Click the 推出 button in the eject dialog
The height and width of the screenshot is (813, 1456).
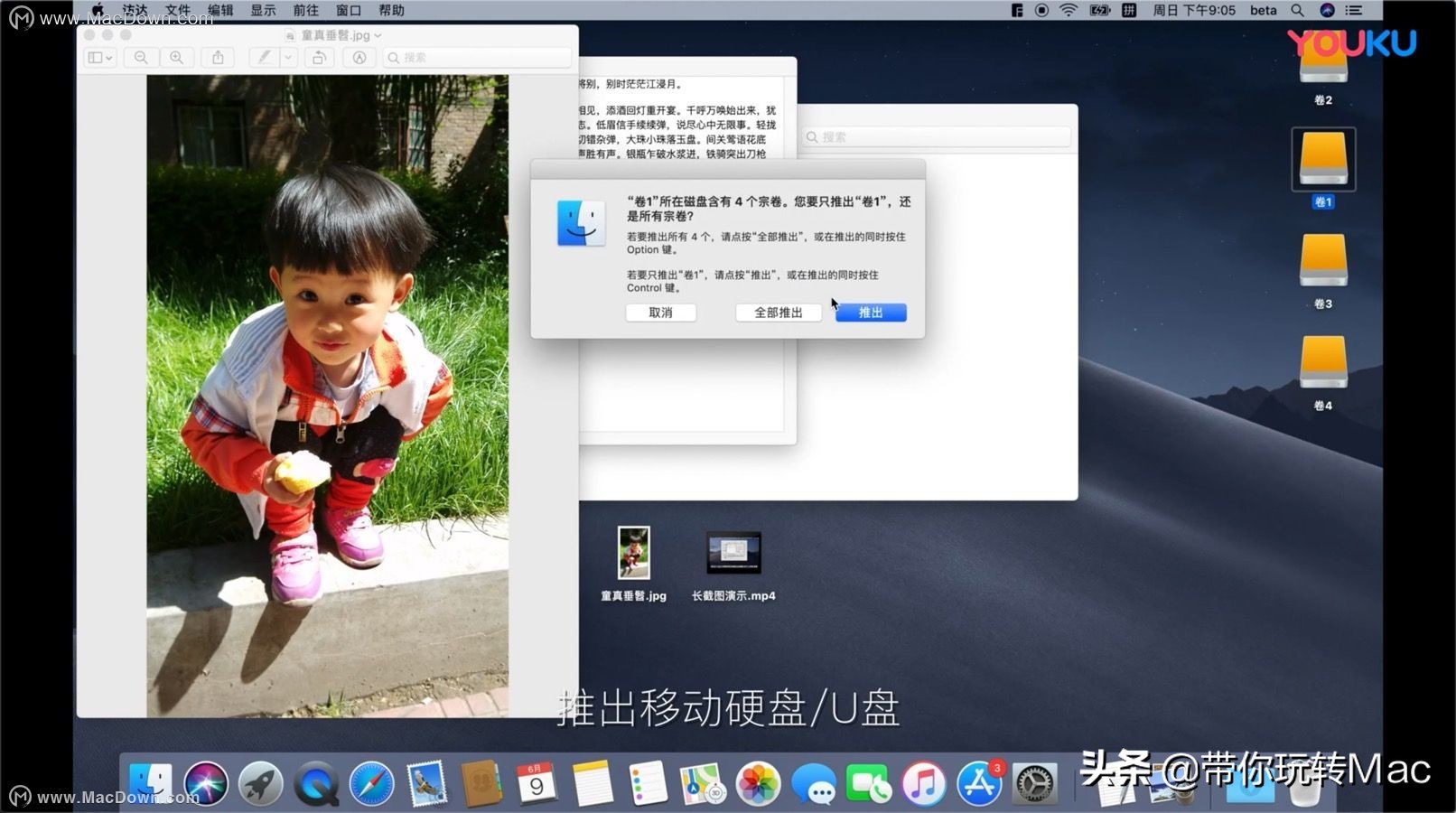point(869,313)
